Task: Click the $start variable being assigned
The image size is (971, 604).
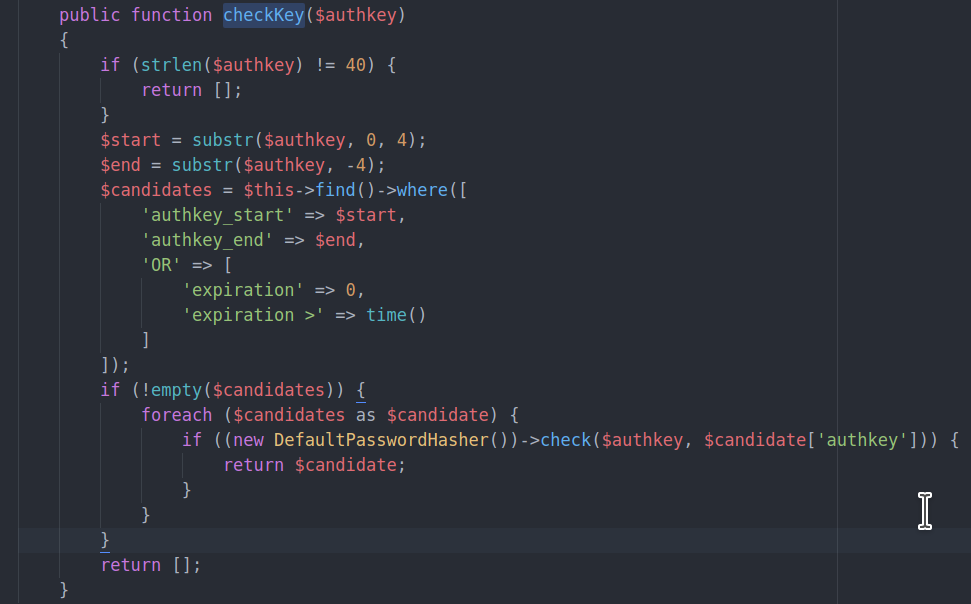Action: click(131, 140)
